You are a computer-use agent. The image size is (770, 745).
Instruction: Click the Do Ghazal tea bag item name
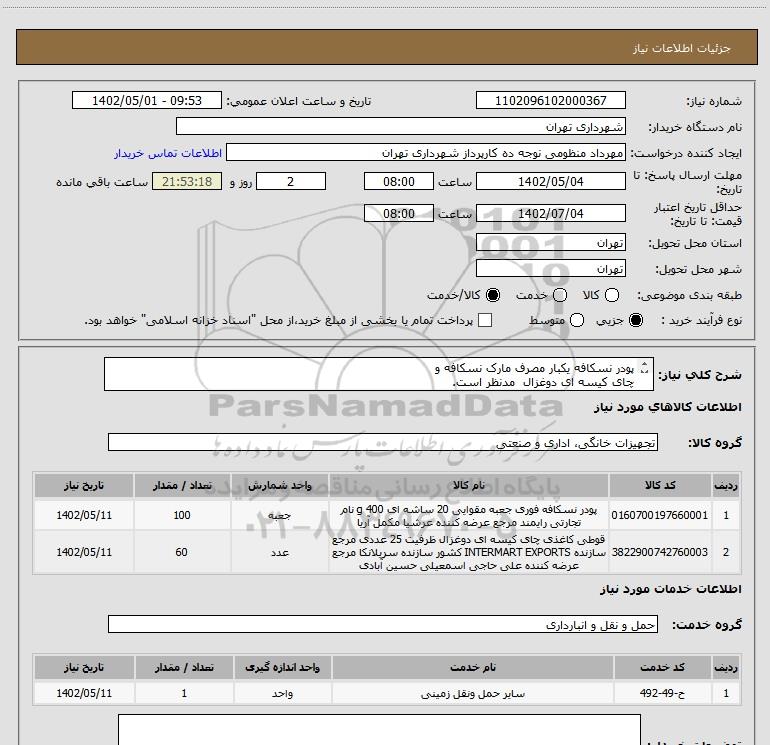[468, 552]
